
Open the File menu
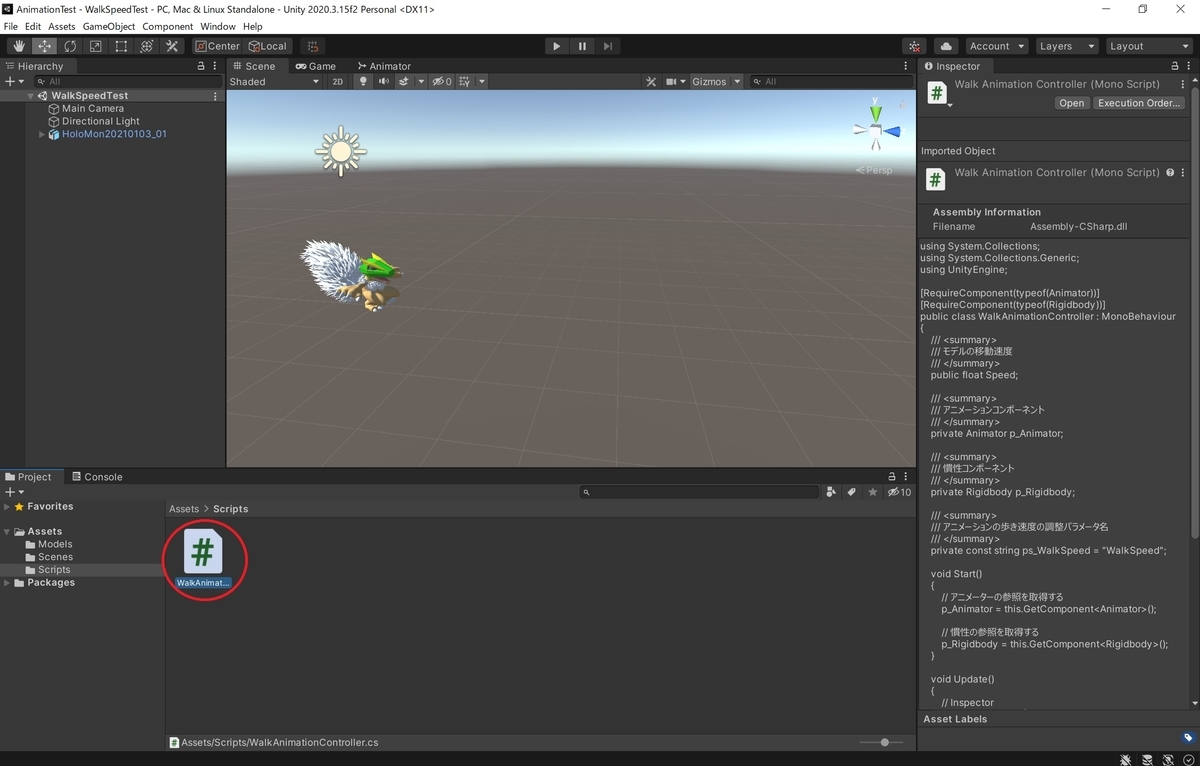[x=11, y=27]
